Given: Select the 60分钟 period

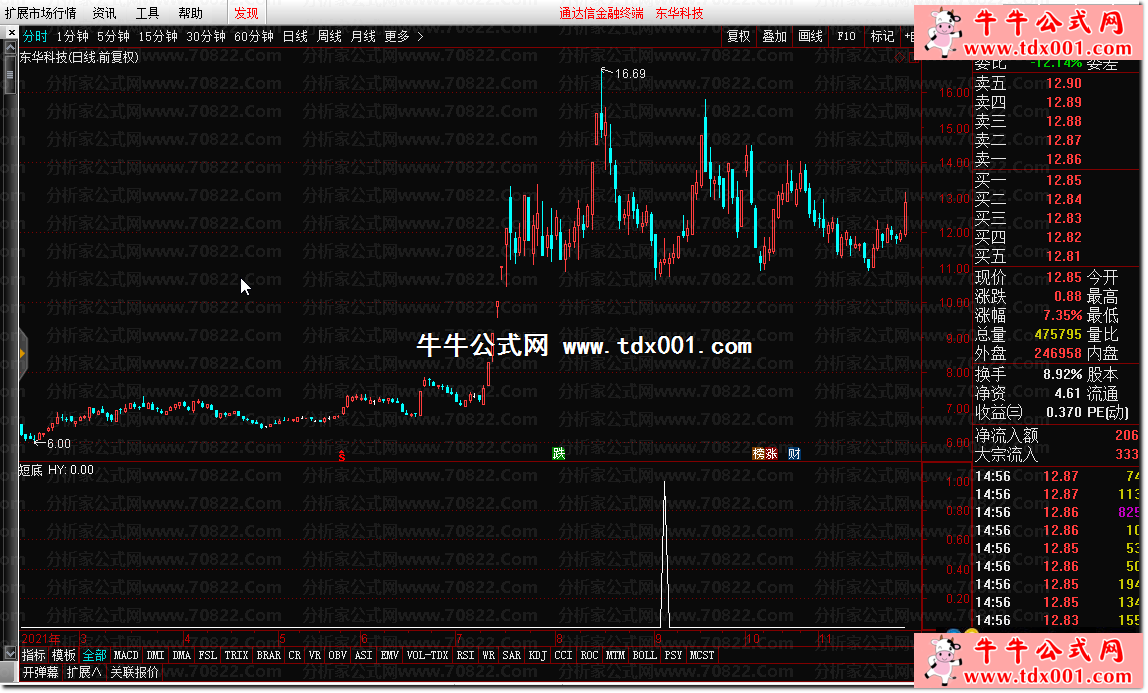Looking at the screenshot, I should [x=253, y=36].
